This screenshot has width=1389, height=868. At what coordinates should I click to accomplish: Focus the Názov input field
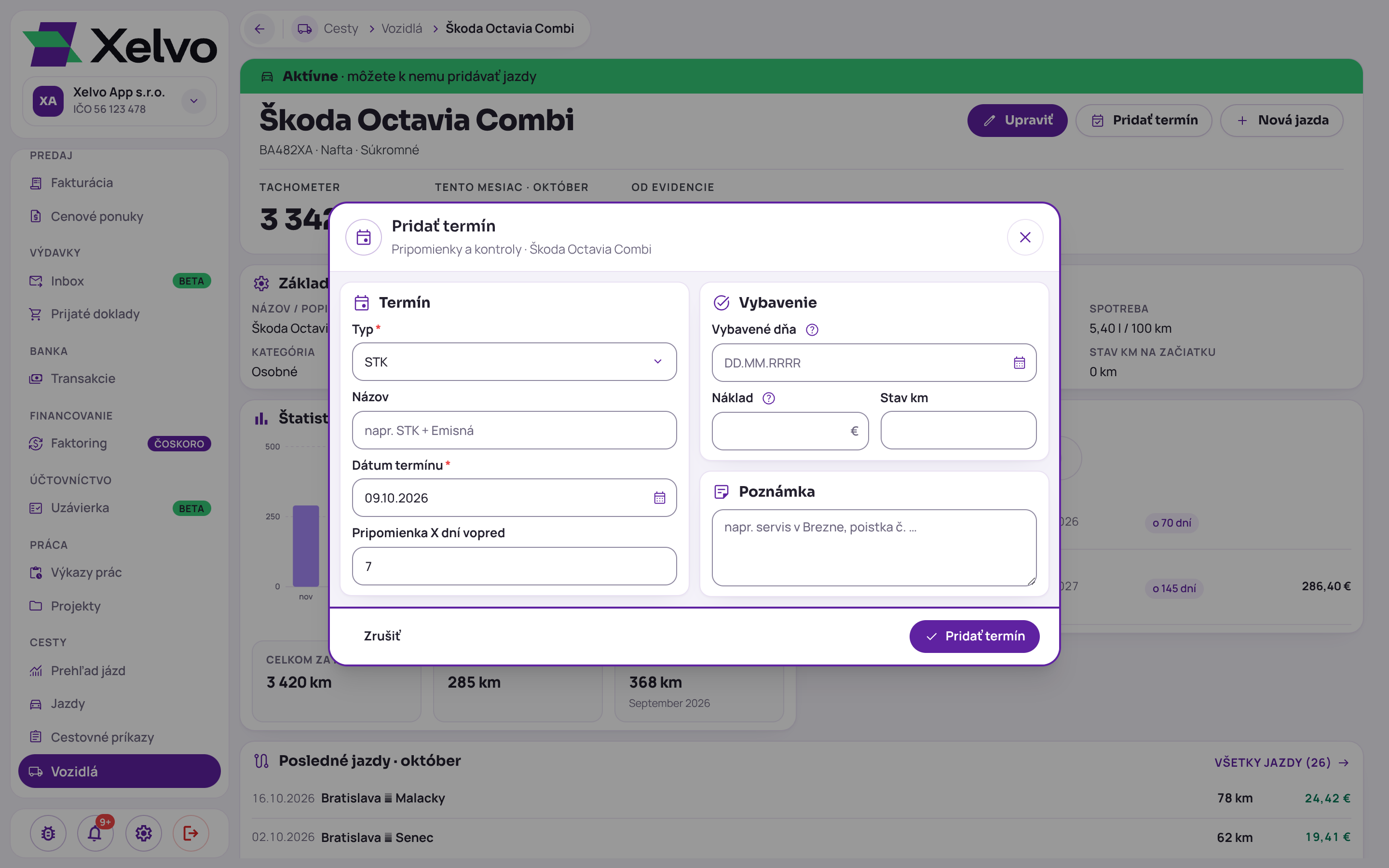tap(514, 430)
